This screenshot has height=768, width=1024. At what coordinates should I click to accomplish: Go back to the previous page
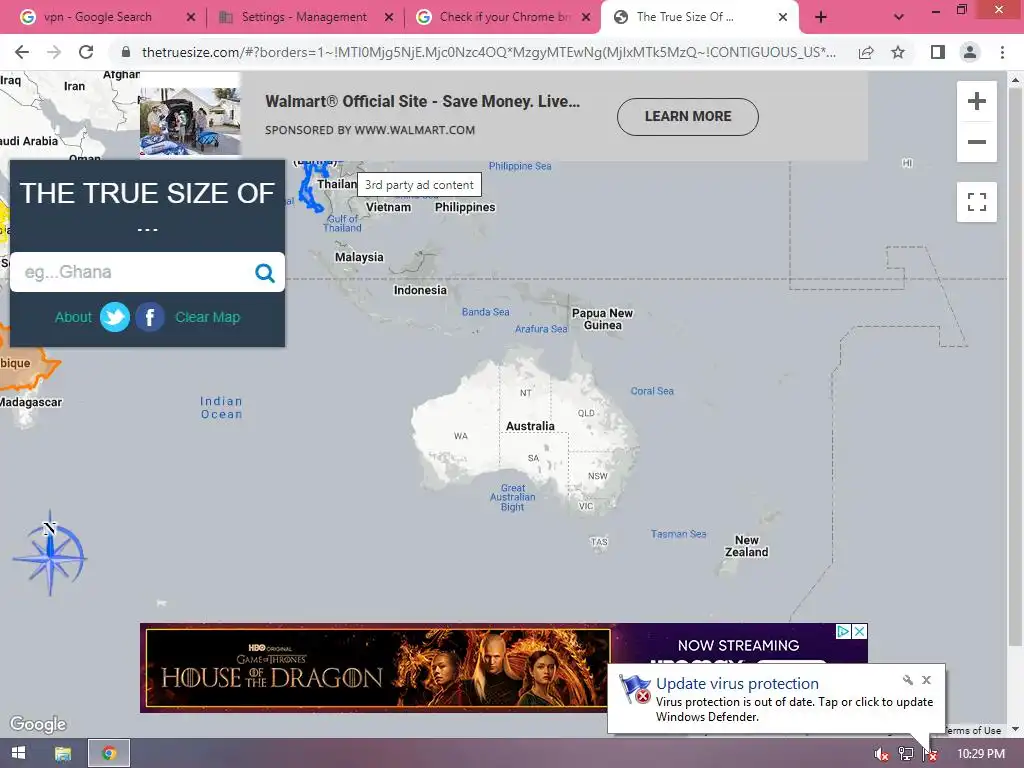pos(22,52)
